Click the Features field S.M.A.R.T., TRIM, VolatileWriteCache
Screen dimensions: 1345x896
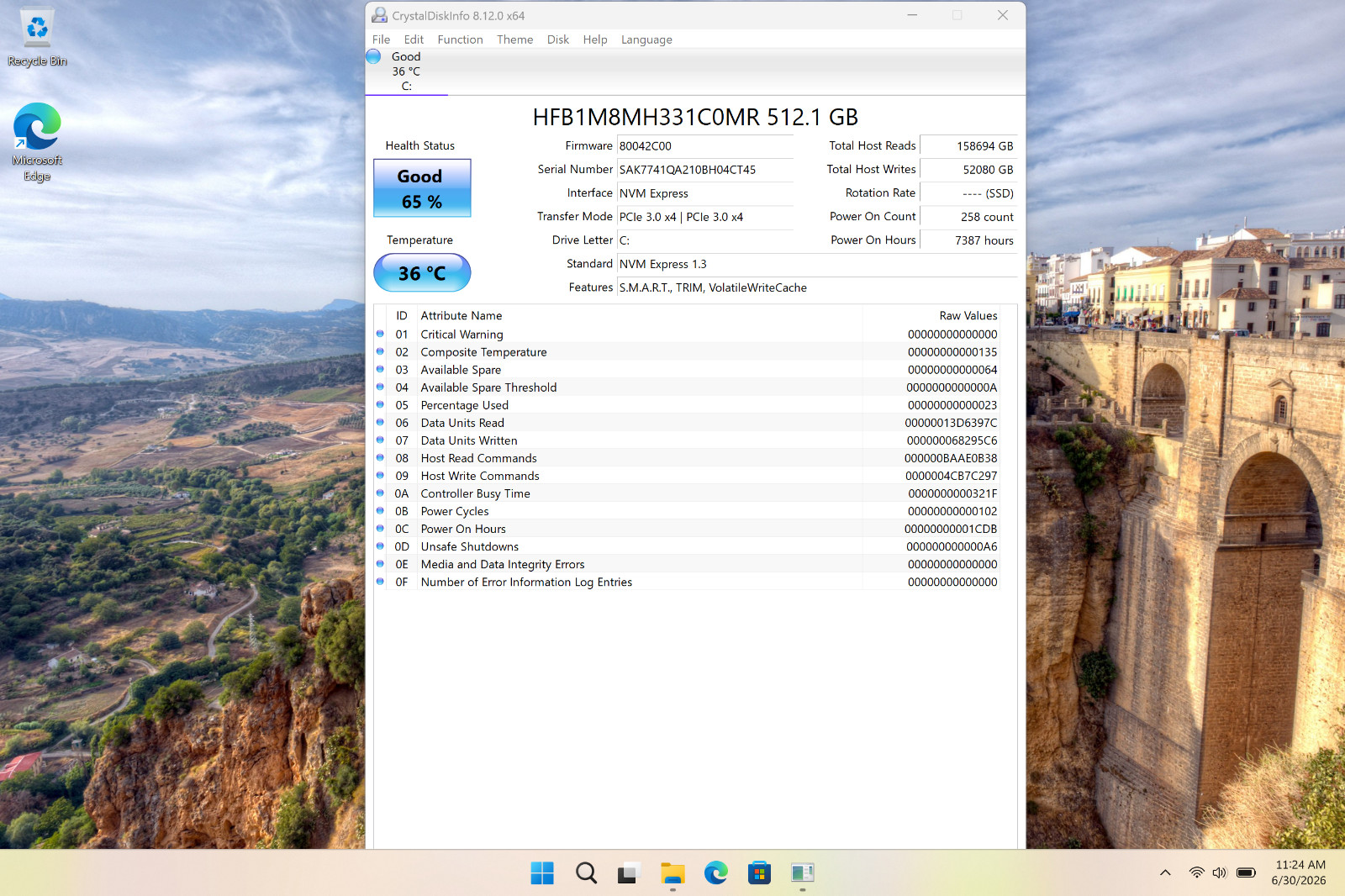coord(817,287)
